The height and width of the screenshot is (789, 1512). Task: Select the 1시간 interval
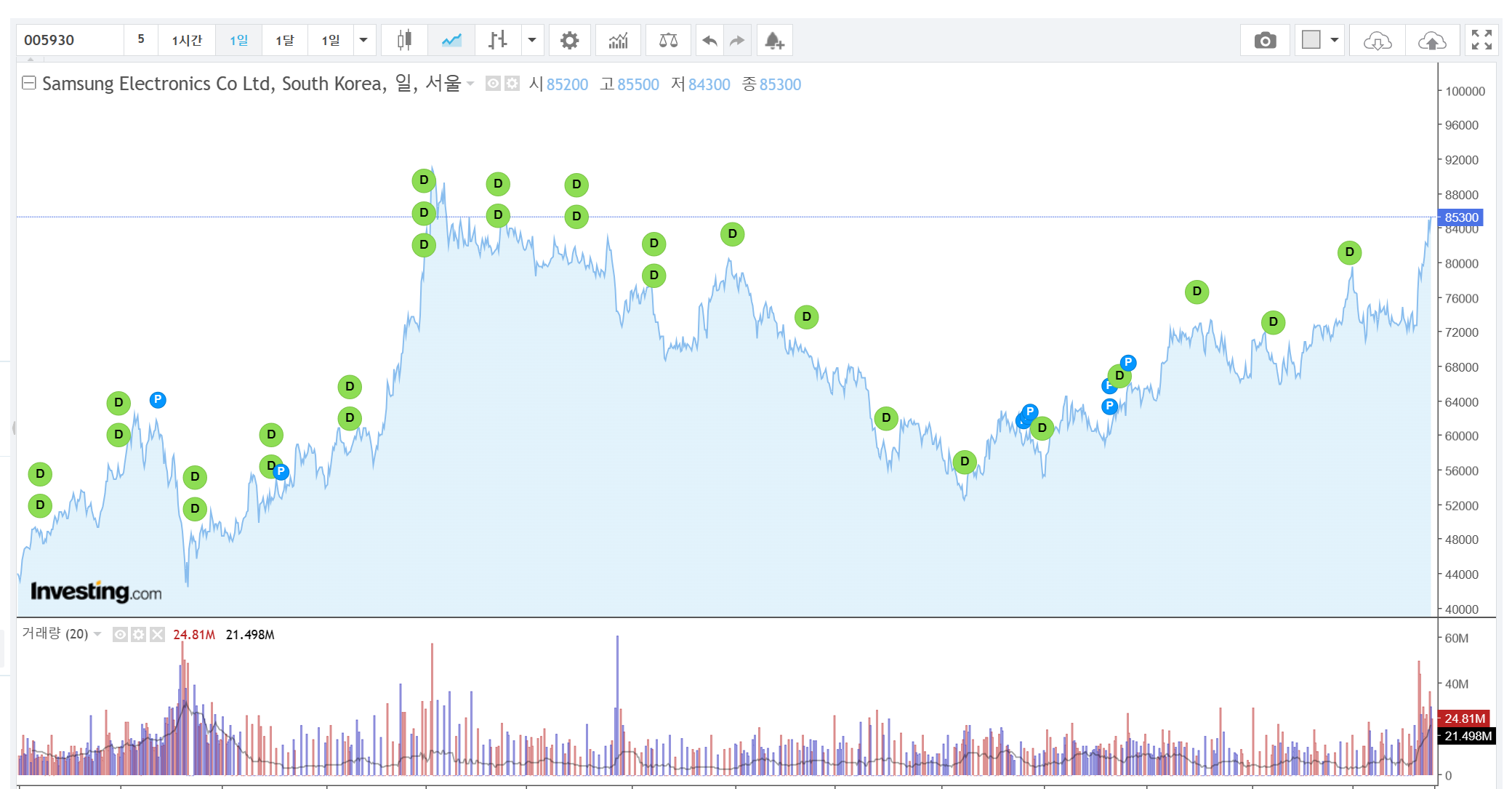[187, 40]
